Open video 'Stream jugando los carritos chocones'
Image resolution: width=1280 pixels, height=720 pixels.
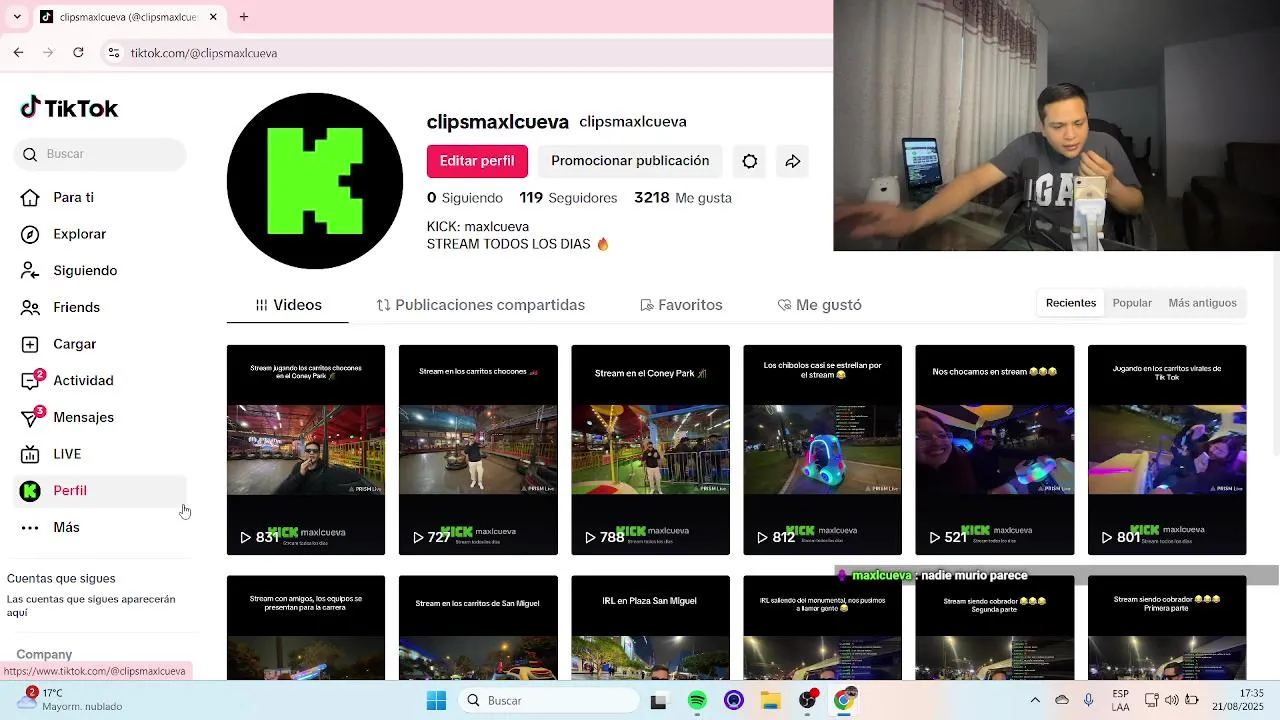(x=306, y=450)
